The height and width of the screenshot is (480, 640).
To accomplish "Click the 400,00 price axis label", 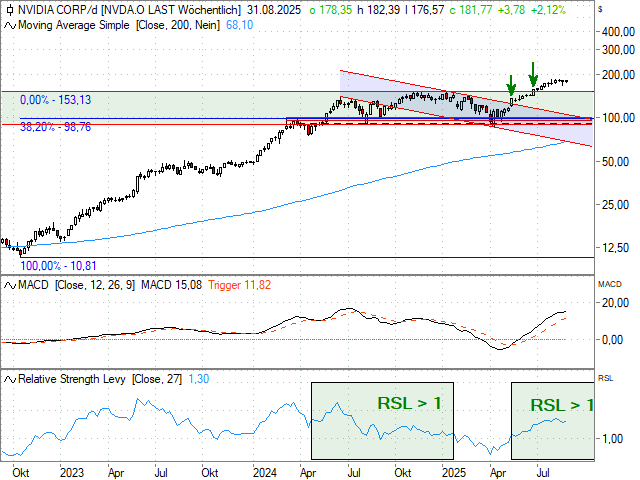I will [x=618, y=31].
